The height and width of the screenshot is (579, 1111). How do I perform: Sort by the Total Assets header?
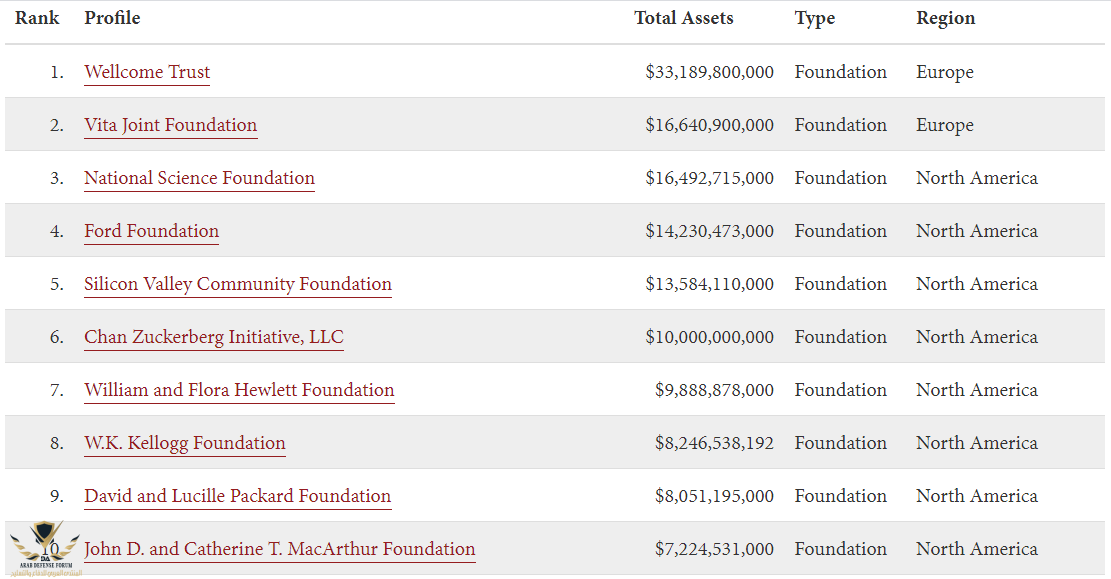pyautogui.click(x=683, y=18)
